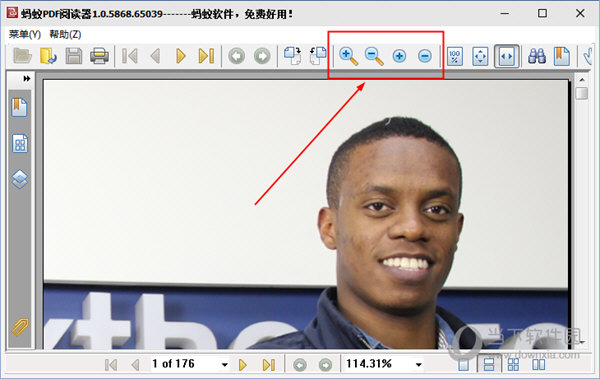
Task: Click the blue plus zoom button
Action: (399, 56)
